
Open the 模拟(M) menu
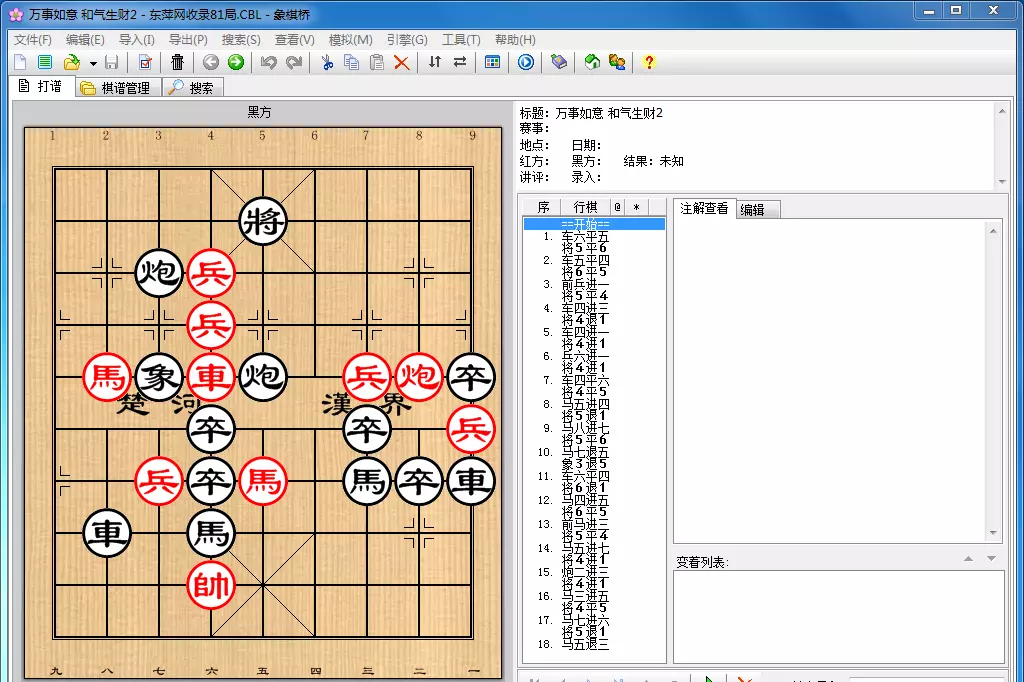pyautogui.click(x=349, y=39)
